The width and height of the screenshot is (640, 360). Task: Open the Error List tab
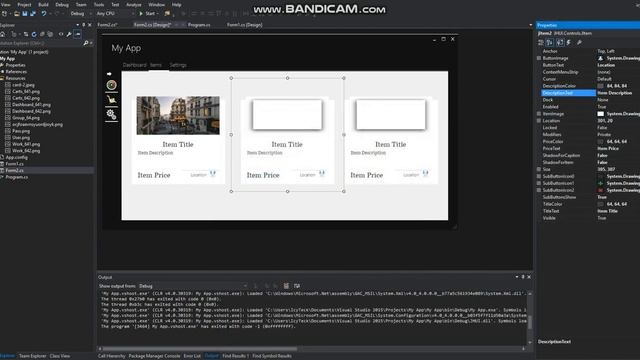tap(192, 356)
